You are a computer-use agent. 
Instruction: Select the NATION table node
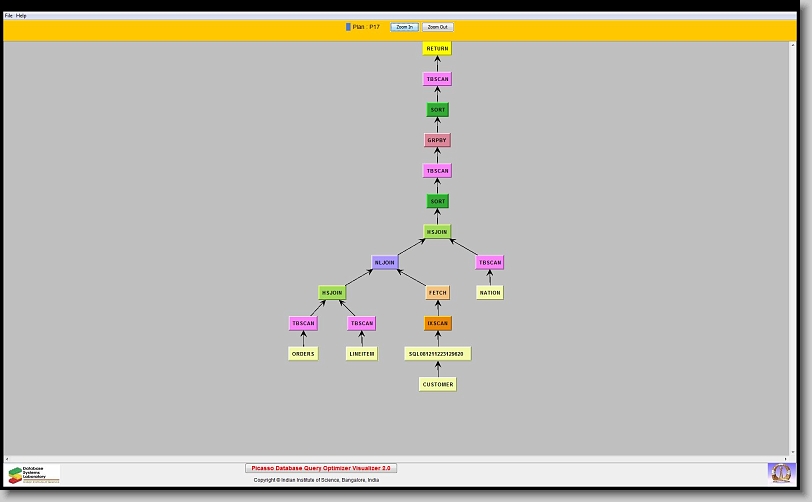tap(489, 293)
